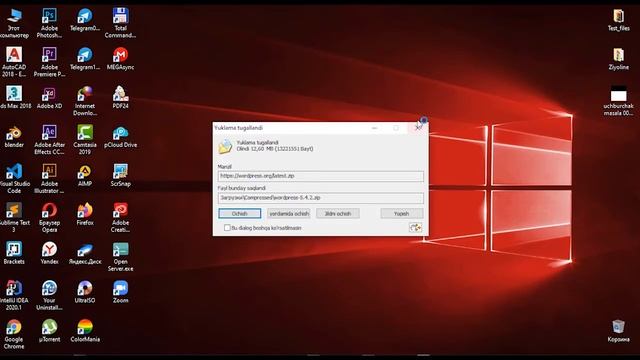Click the Adobe Illustrator desktop shortcut
640x360 pixels.
(x=49, y=179)
